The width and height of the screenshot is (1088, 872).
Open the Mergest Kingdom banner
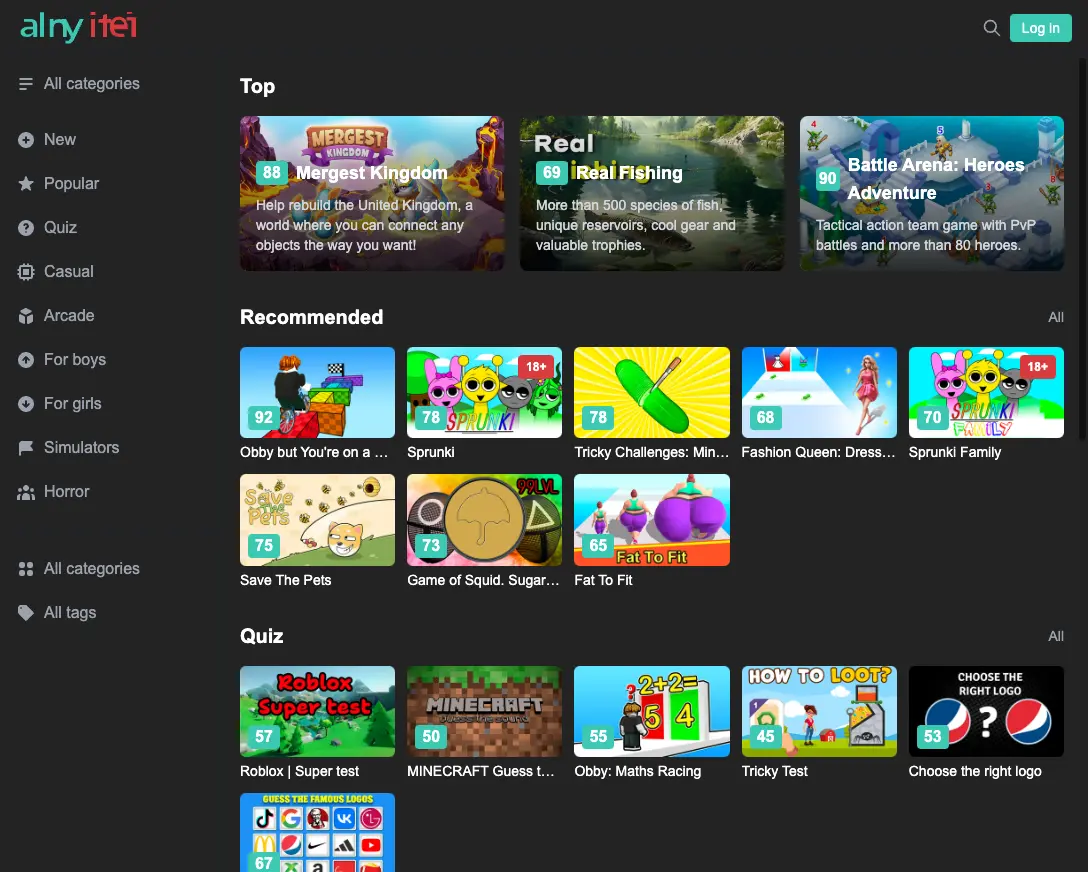[372, 193]
